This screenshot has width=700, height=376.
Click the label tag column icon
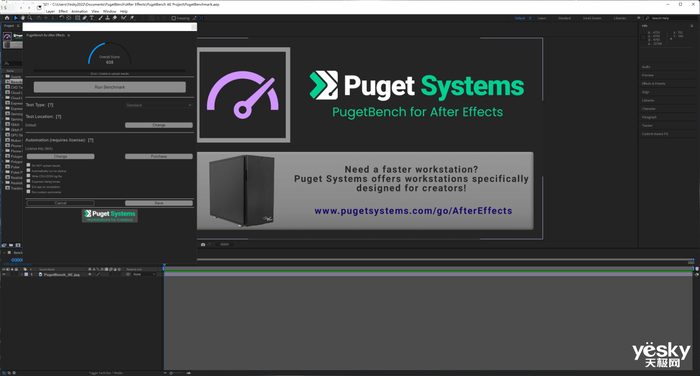coord(25,269)
